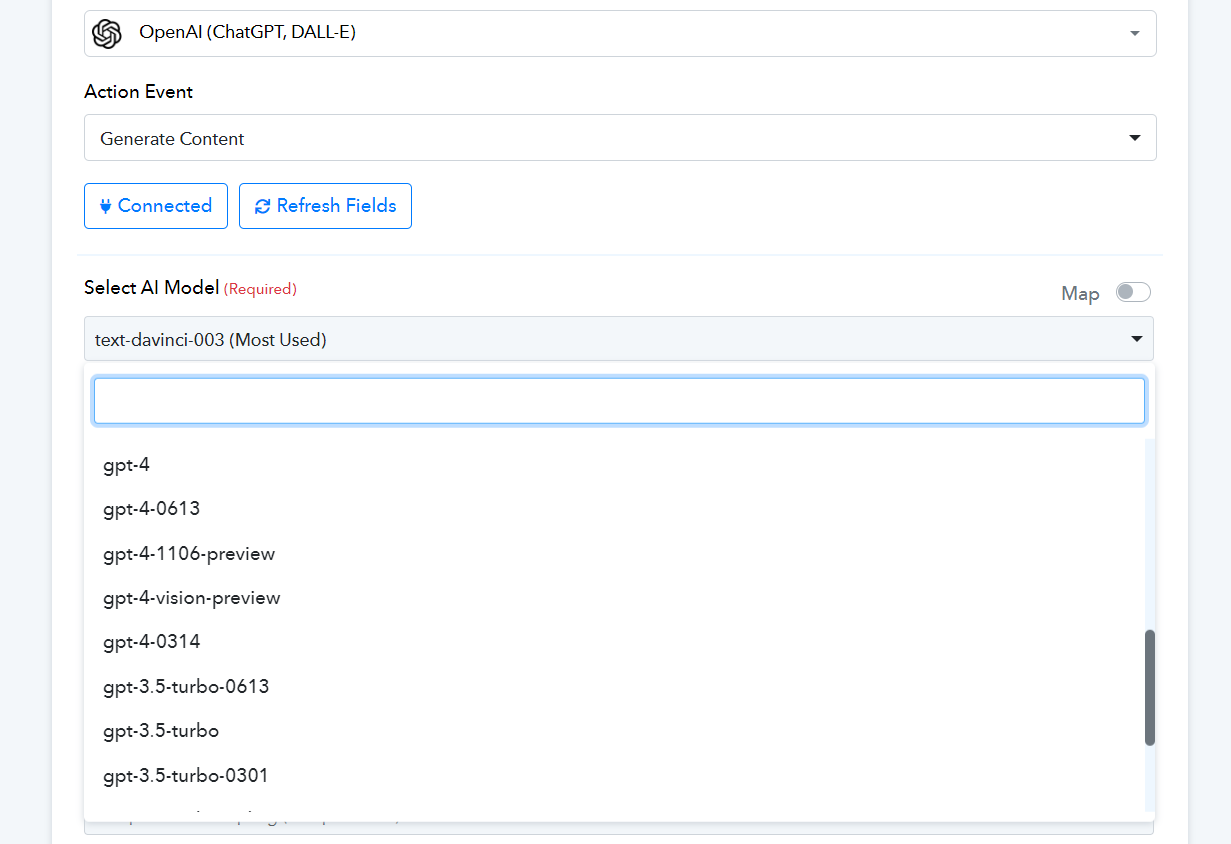
Task: Select gpt-3.5-turbo-0613 model
Action: pyautogui.click(x=614, y=687)
